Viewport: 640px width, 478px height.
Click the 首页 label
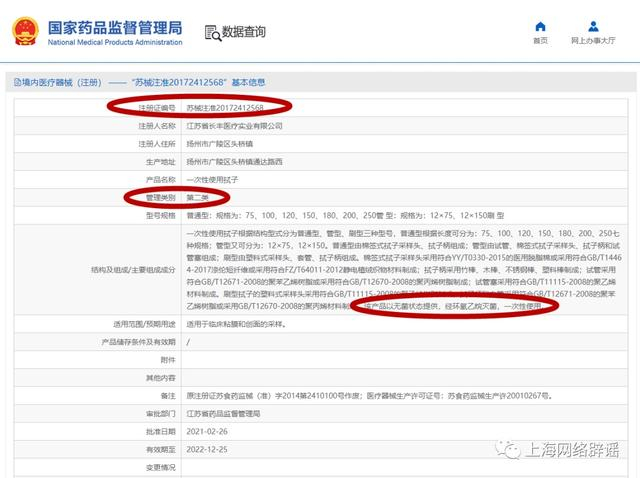click(x=540, y=40)
